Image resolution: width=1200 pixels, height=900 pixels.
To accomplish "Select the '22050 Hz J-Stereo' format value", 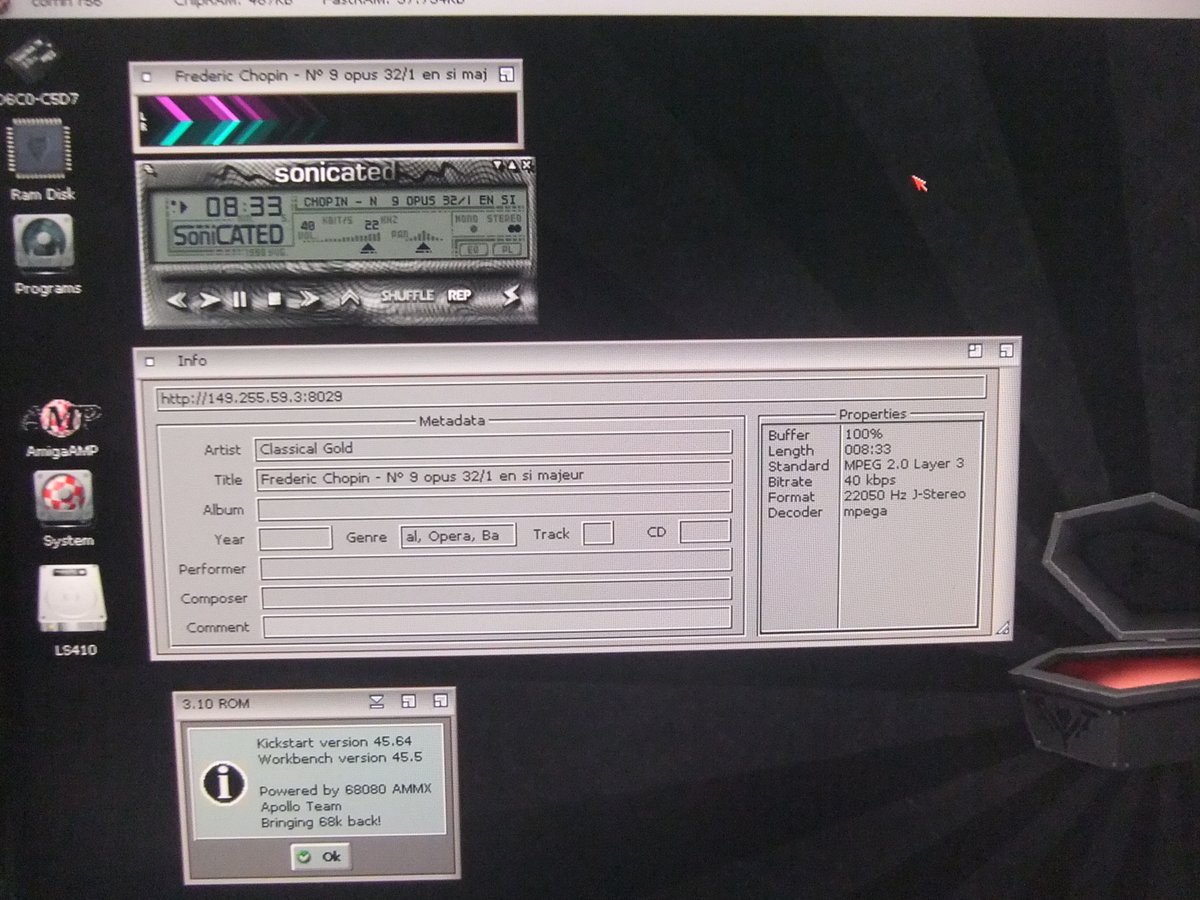I will pyautogui.click(x=905, y=496).
